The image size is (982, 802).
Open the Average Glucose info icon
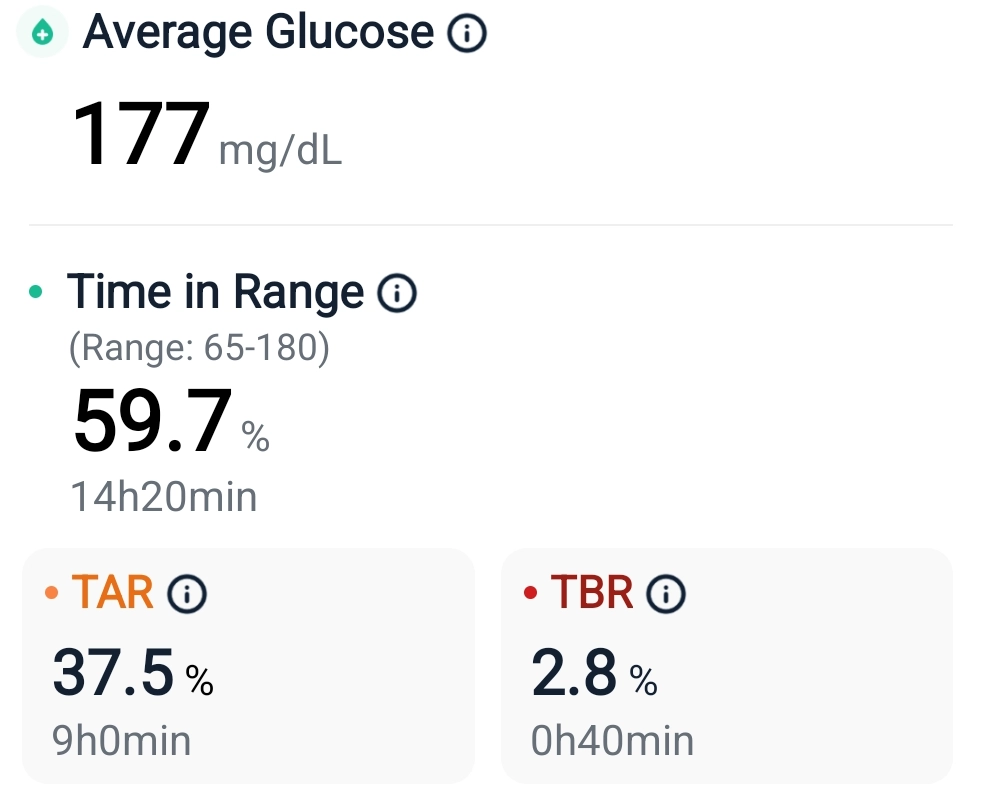click(466, 34)
